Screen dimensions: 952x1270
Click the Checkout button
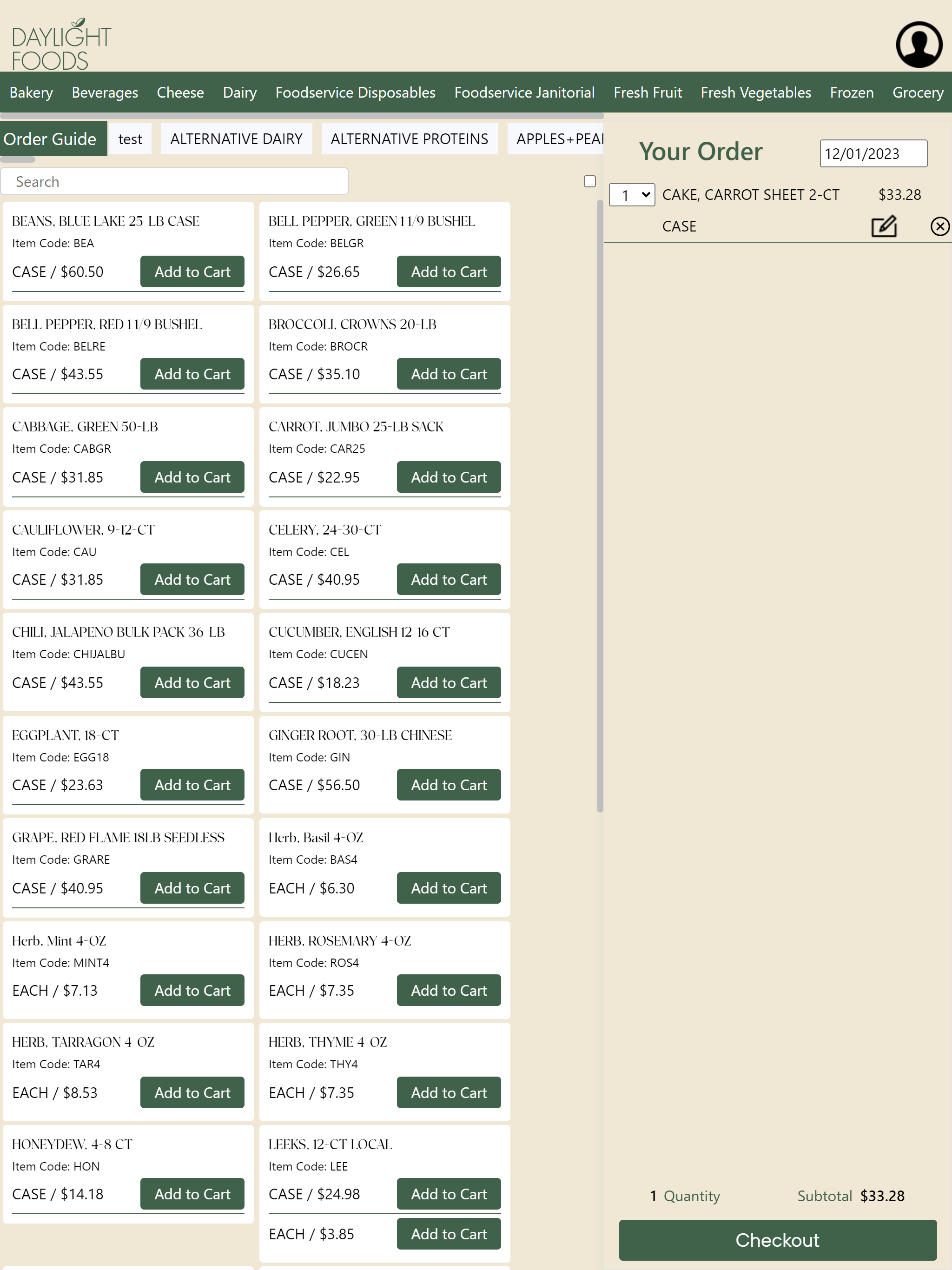tap(777, 1240)
